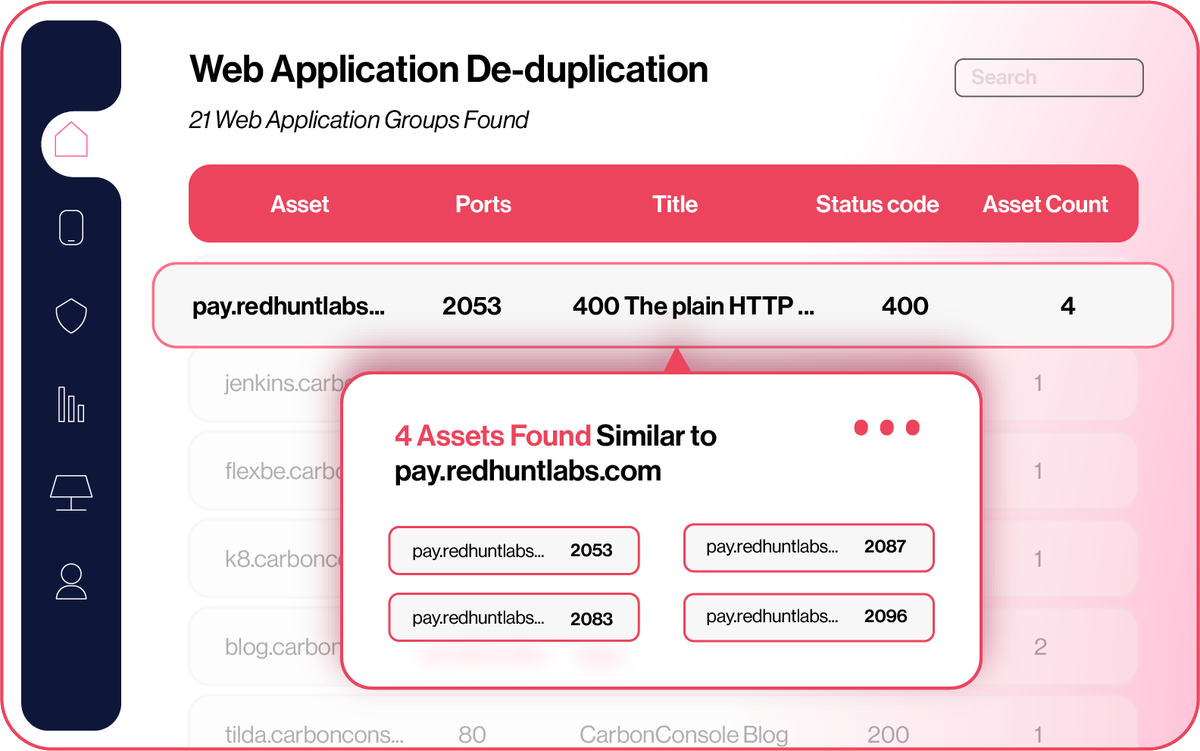Sort by the Asset column header
The width and height of the screenshot is (1200, 751).
point(300,204)
